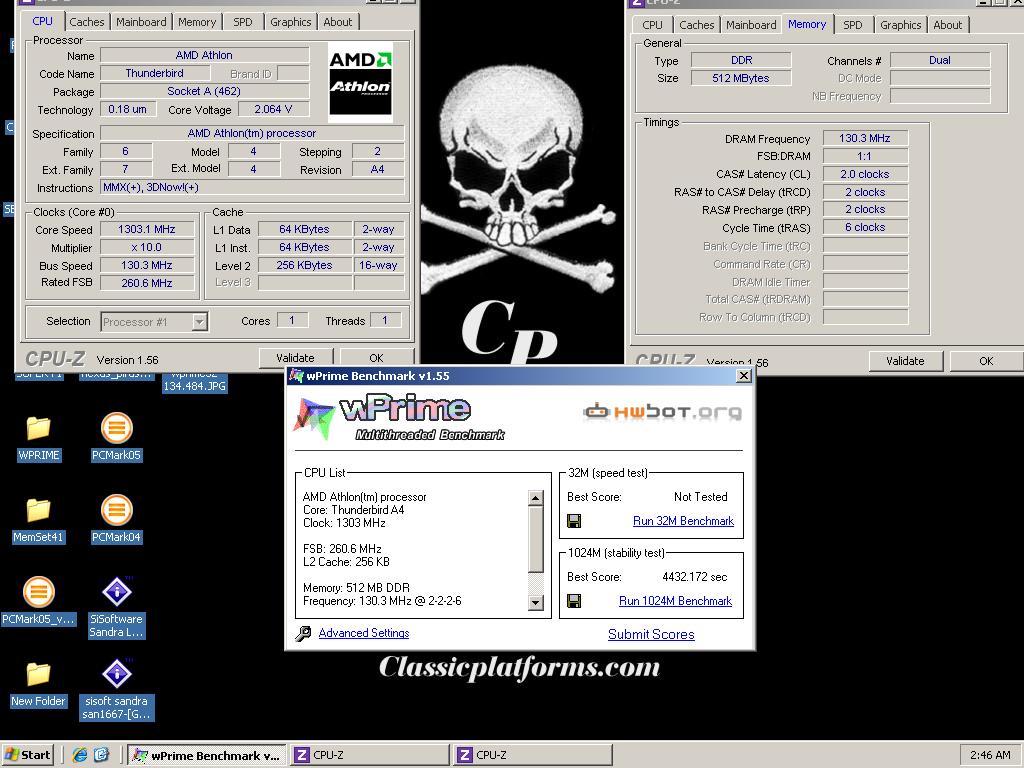Select the 134.484.JPG desktop file
1024x768 pixels.
click(x=195, y=385)
